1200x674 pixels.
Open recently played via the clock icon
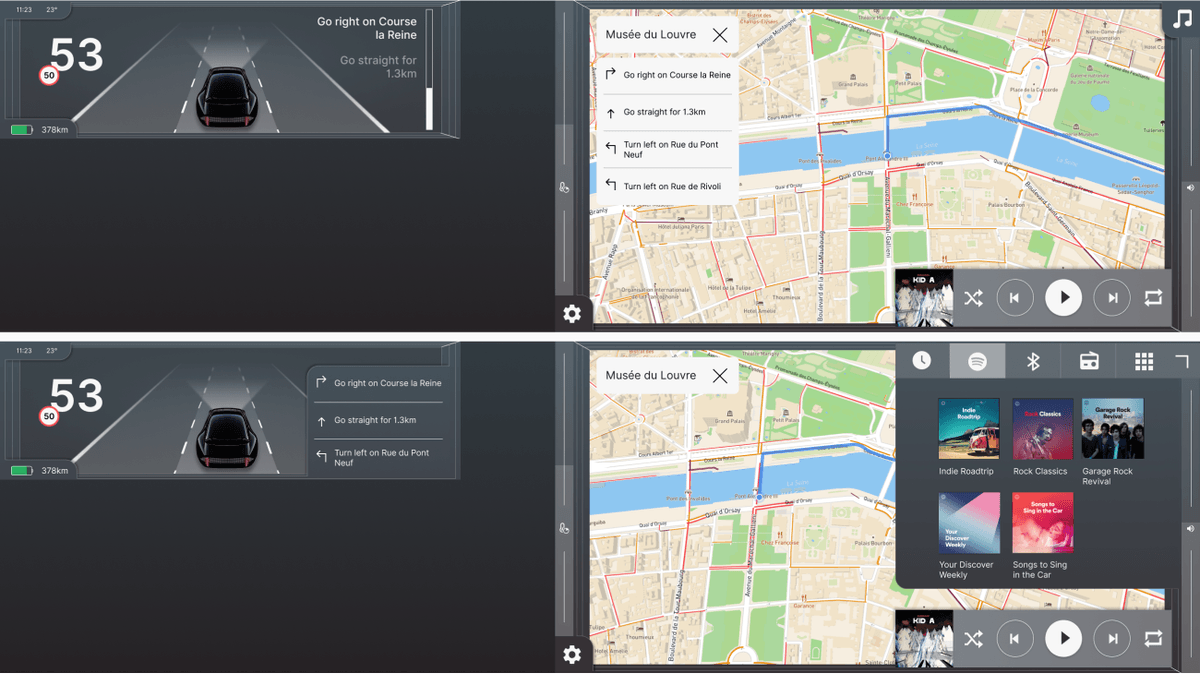pyautogui.click(x=923, y=361)
